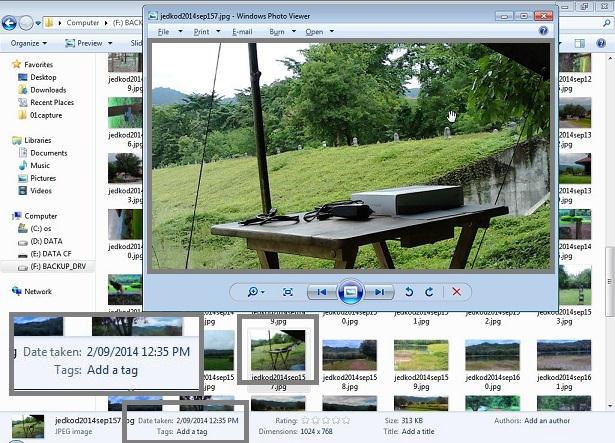Open the Burn menu in Photo Viewer

[277, 32]
